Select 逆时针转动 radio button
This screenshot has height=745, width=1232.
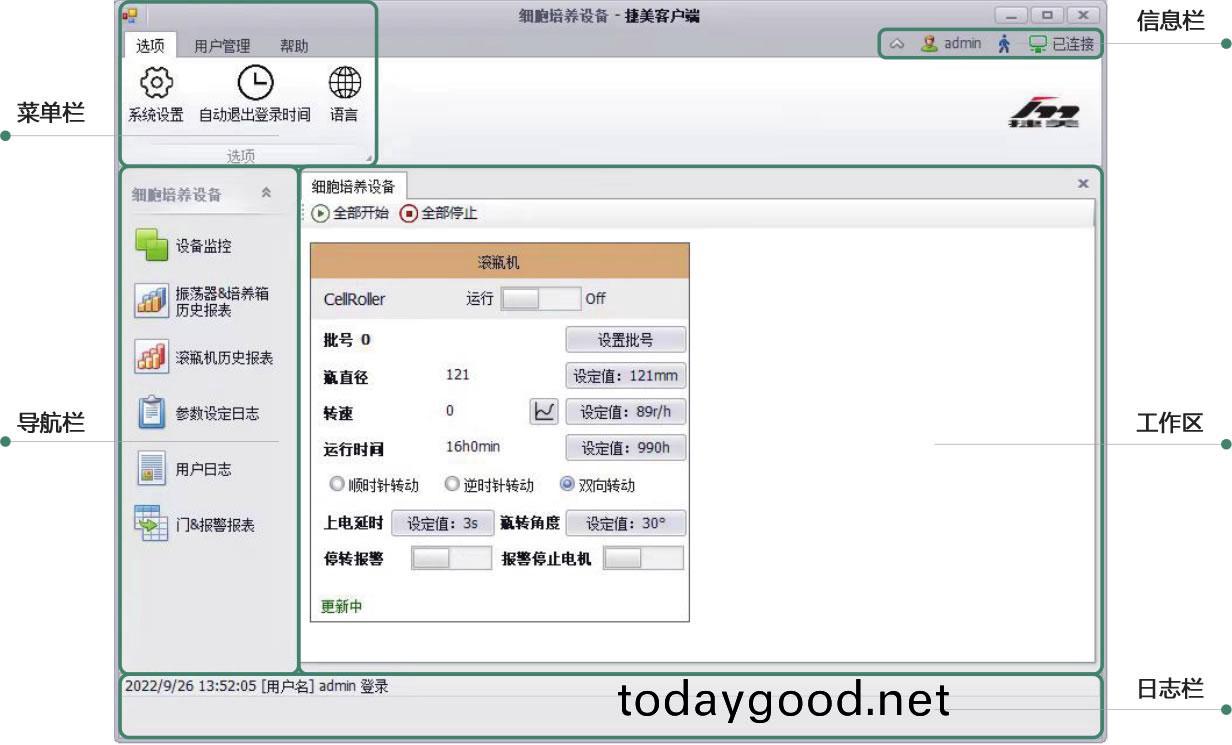click(x=452, y=485)
